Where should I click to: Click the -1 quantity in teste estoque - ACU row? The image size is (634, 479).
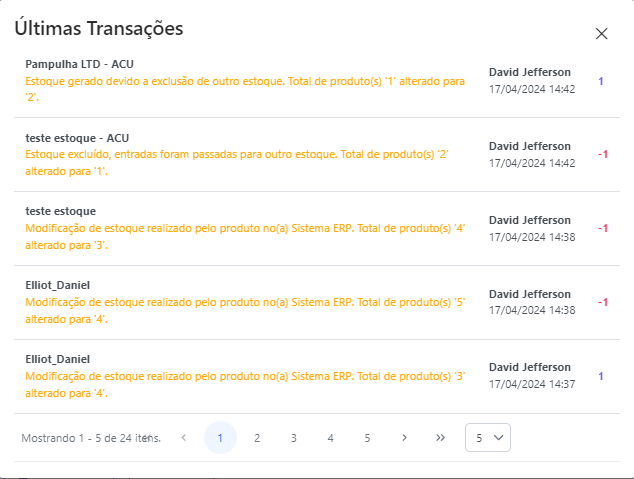(x=602, y=155)
